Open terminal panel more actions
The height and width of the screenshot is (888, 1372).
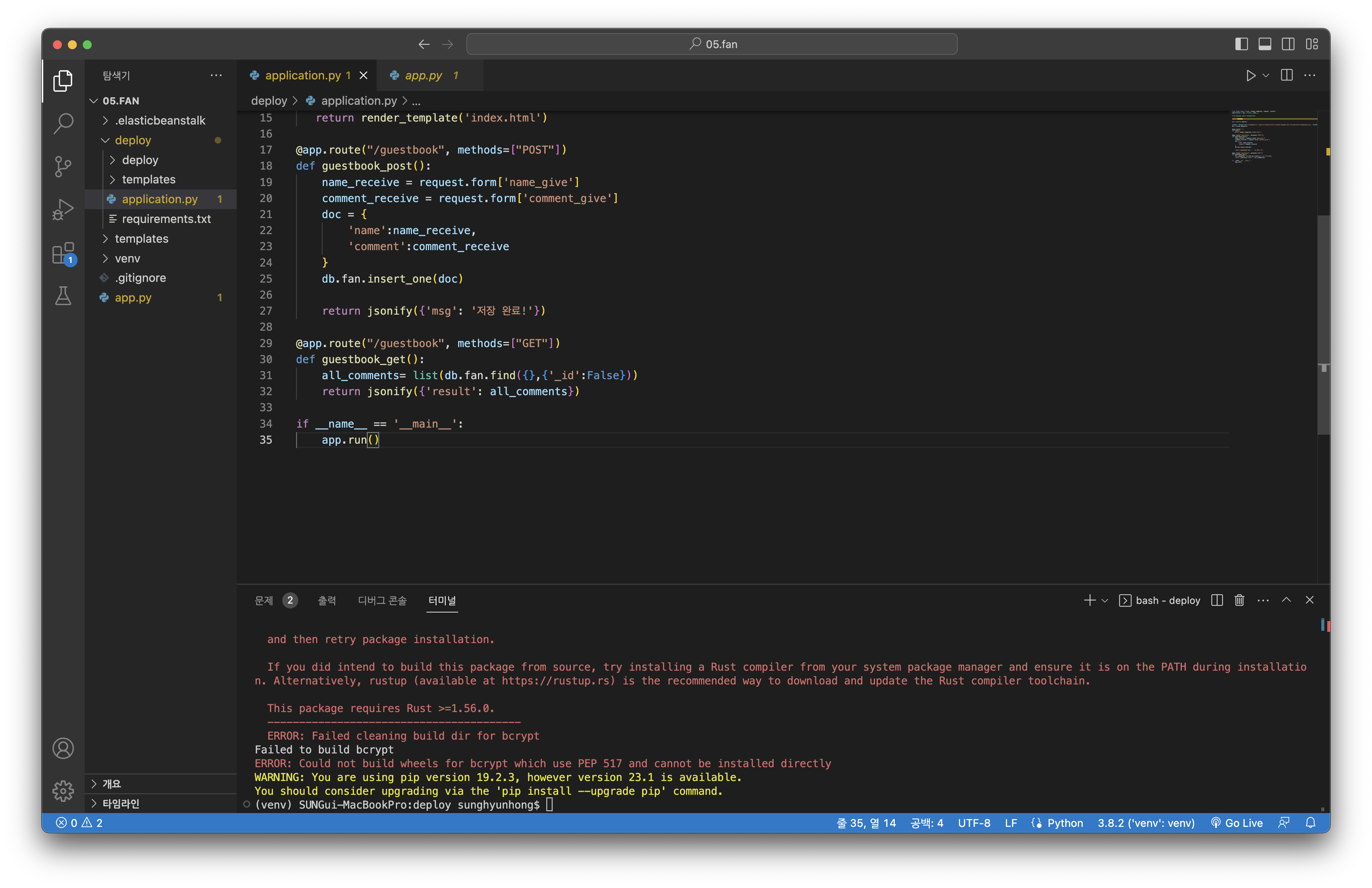click(x=1263, y=600)
